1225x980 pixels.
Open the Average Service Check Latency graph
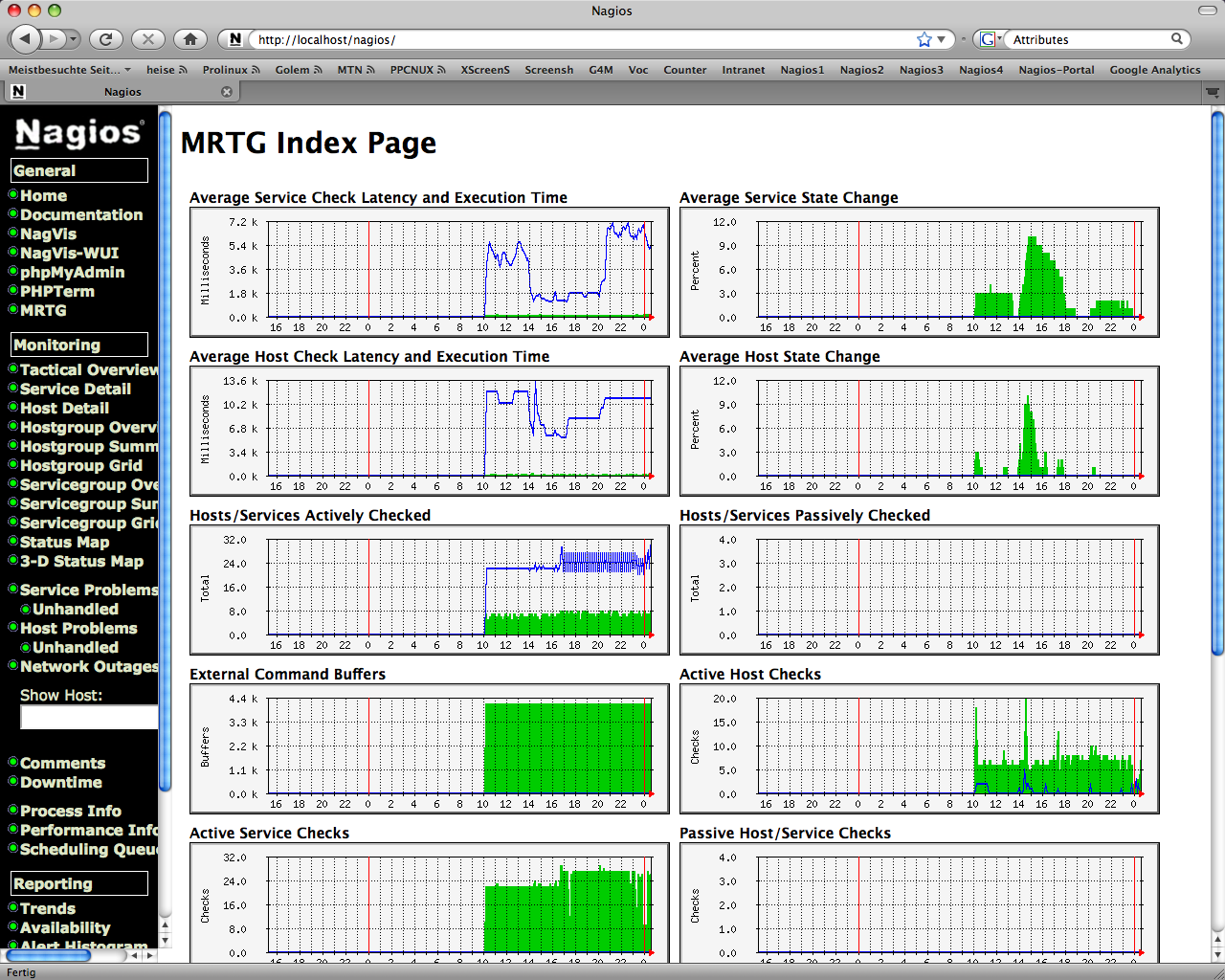(430, 272)
